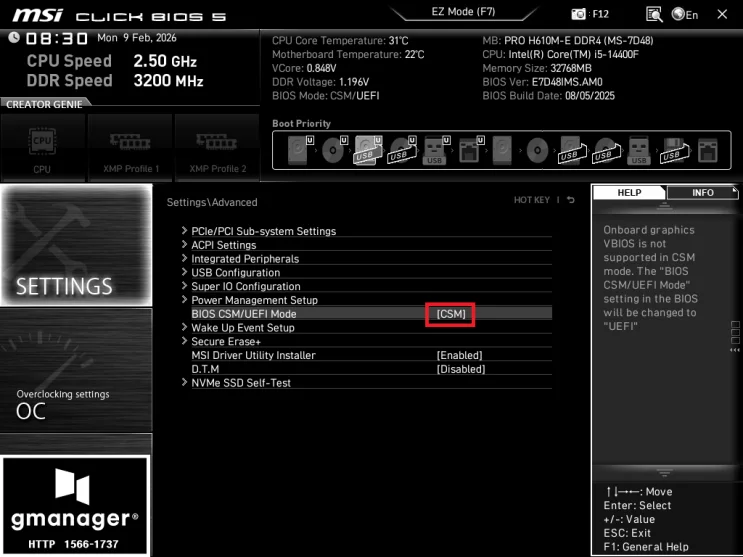Screen dimensions: 743x557
Task: Click the CPU Speed 2.50 GHz value
Action: click(x=165, y=61)
